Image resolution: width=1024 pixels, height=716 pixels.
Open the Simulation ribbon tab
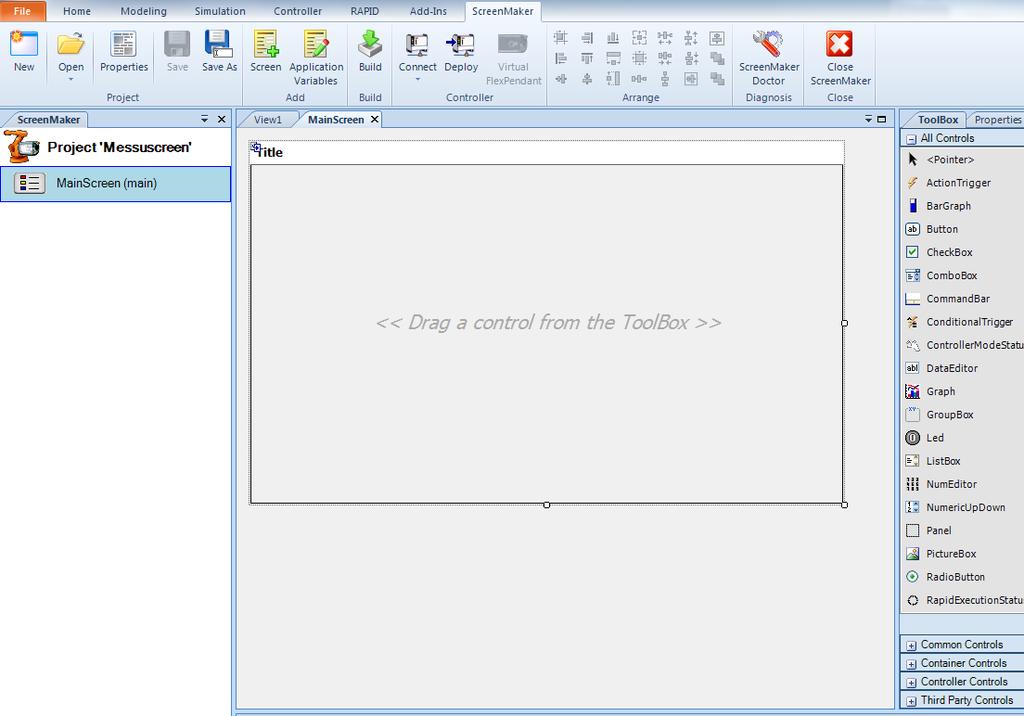tap(220, 11)
